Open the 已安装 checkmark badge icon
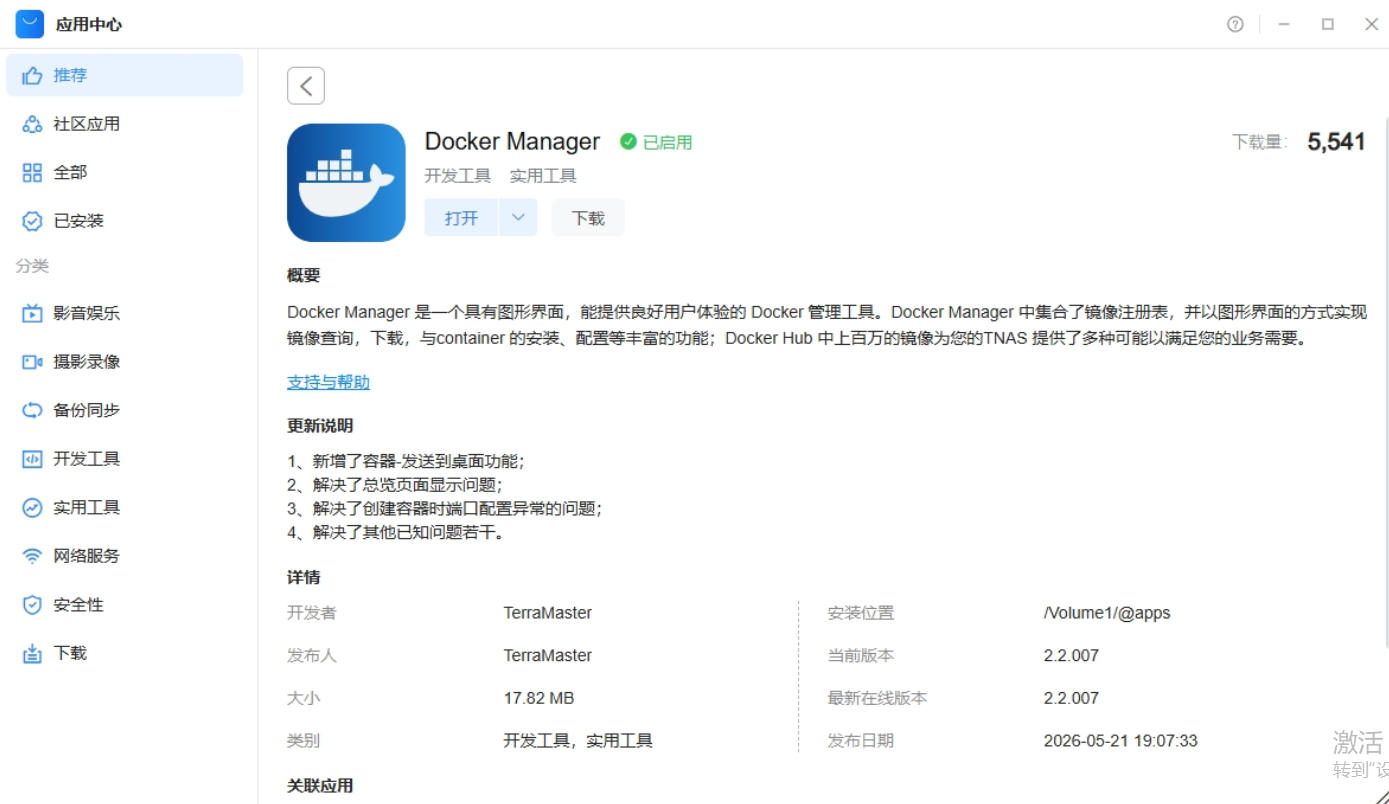Image resolution: width=1389 pixels, height=804 pixels. pos(32,221)
